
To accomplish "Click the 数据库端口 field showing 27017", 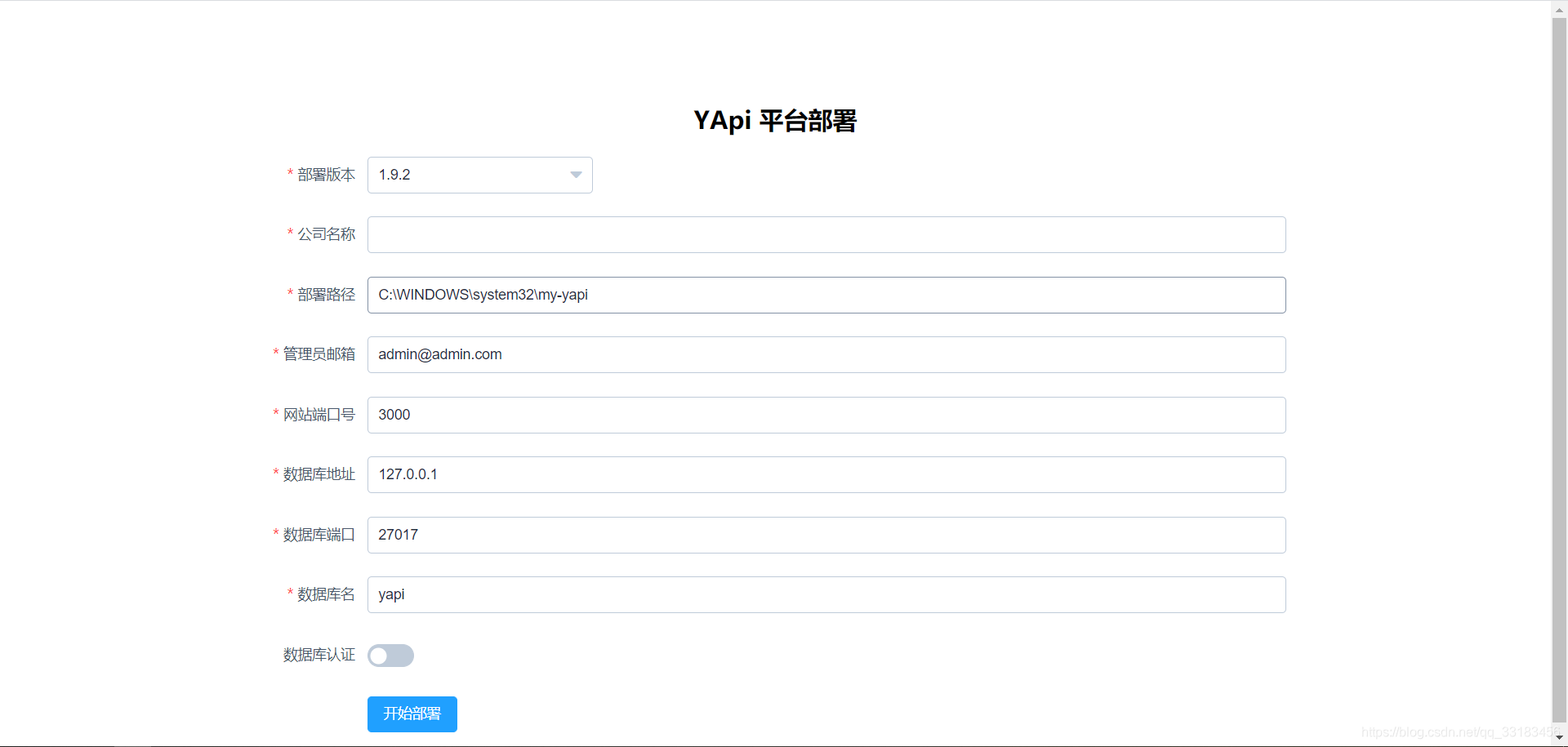I will pyautogui.click(x=826, y=535).
